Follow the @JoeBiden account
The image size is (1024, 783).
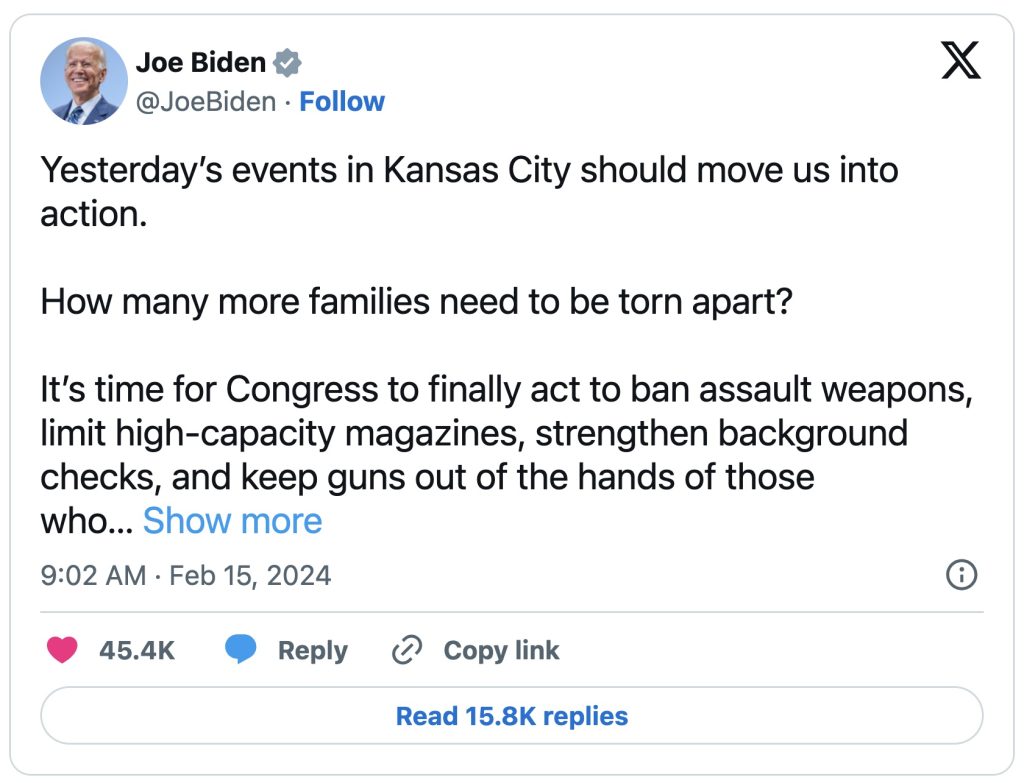point(342,102)
